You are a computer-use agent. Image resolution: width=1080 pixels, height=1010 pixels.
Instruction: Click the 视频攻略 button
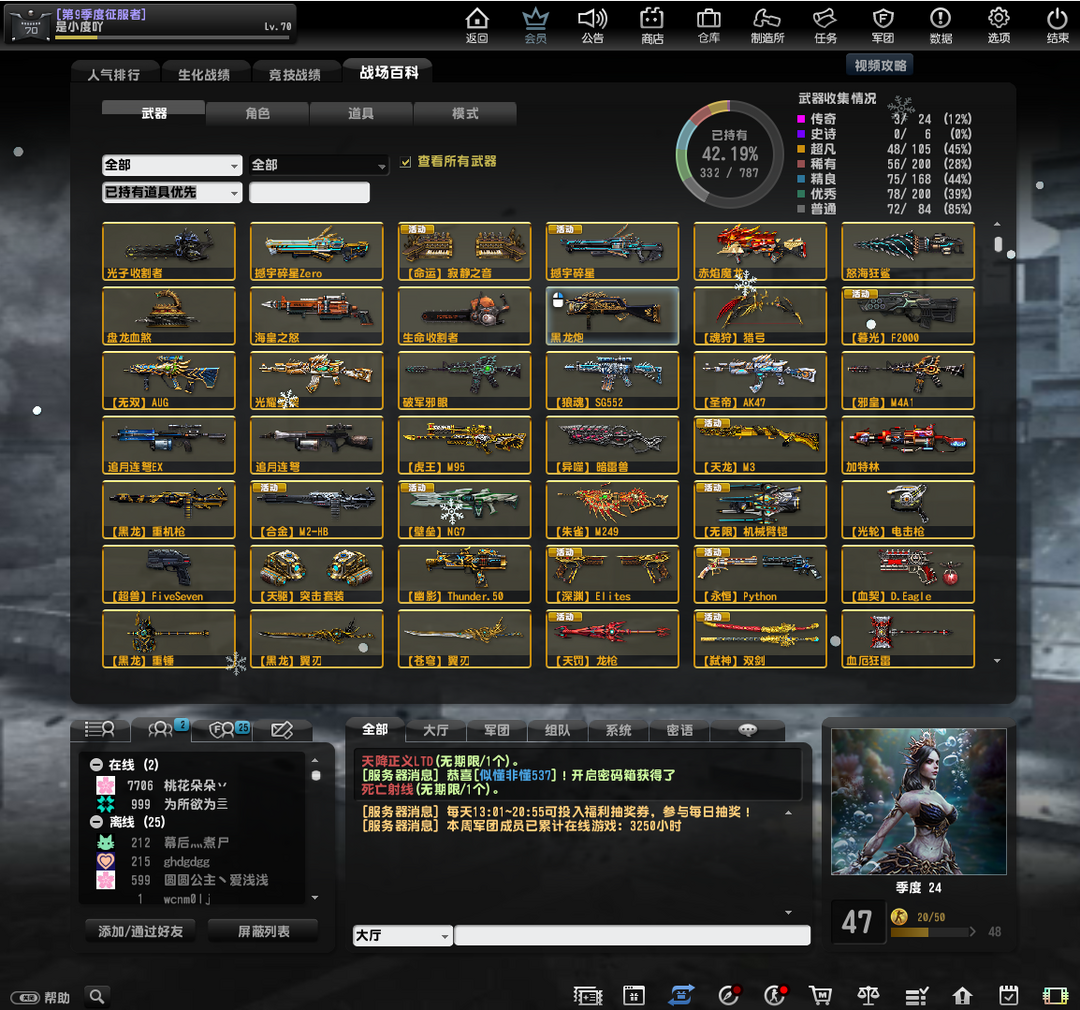tap(880, 66)
